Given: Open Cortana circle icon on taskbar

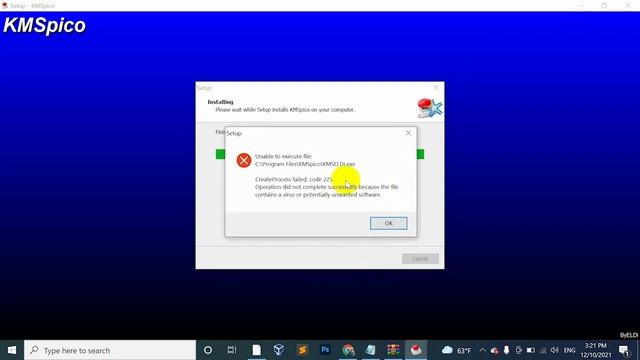Looking at the screenshot, I should click(x=208, y=350).
